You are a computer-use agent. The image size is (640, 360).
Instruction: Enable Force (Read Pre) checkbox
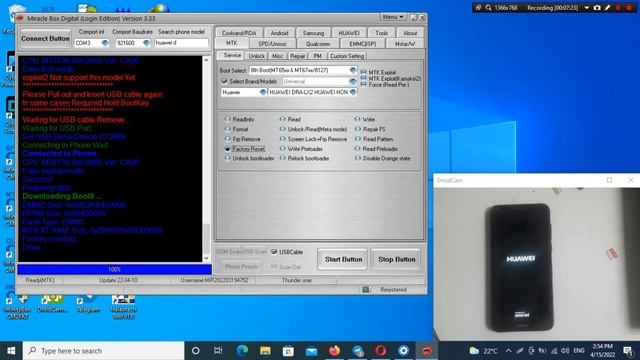point(363,84)
